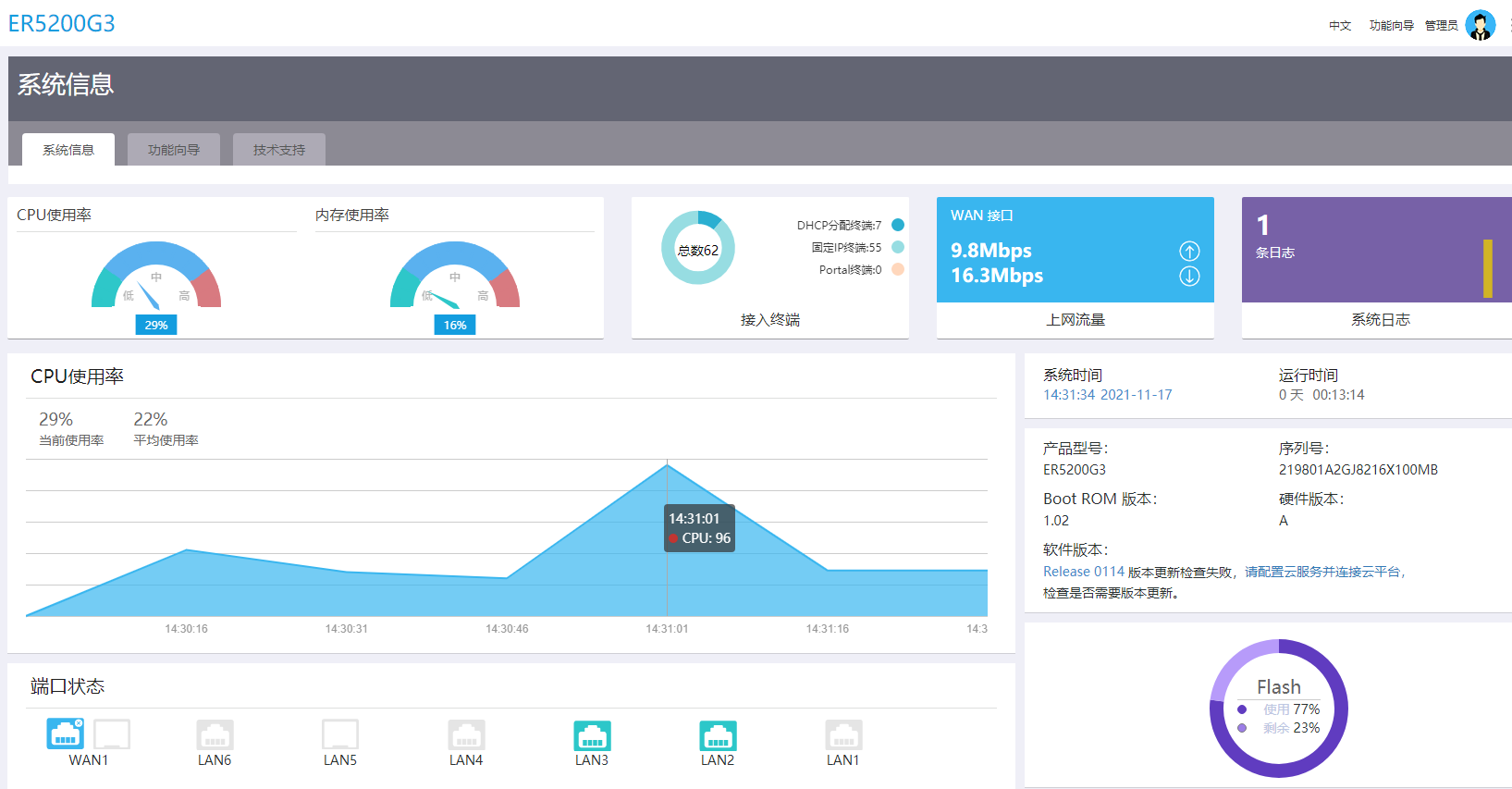
Task: Expand the 管理员 account menu
Action: (1441, 26)
